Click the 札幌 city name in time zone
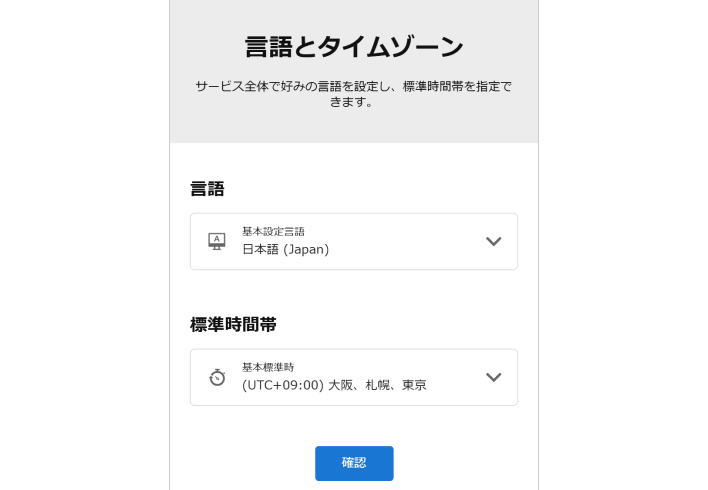 pyautogui.click(x=377, y=385)
